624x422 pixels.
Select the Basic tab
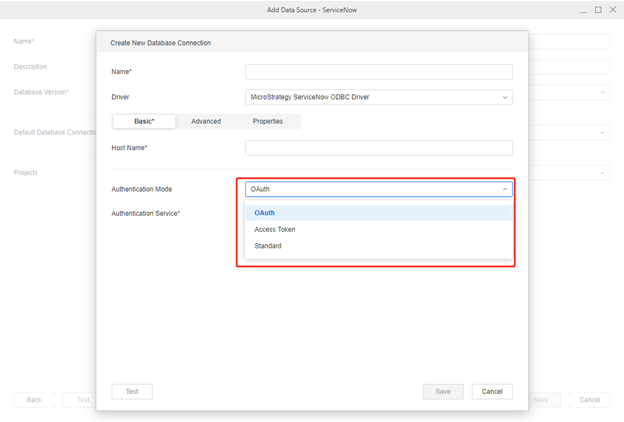point(144,121)
